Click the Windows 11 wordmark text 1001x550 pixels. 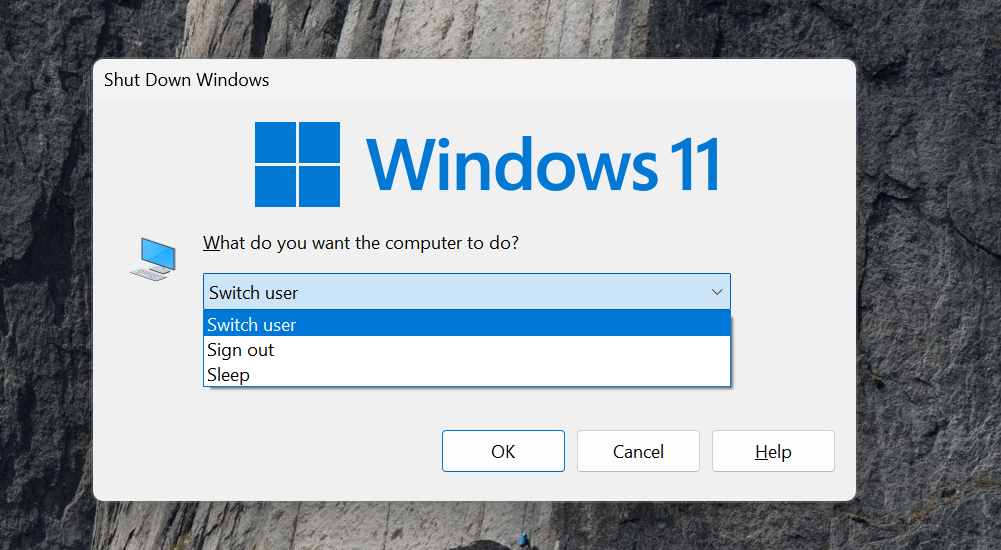pyautogui.click(x=543, y=164)
